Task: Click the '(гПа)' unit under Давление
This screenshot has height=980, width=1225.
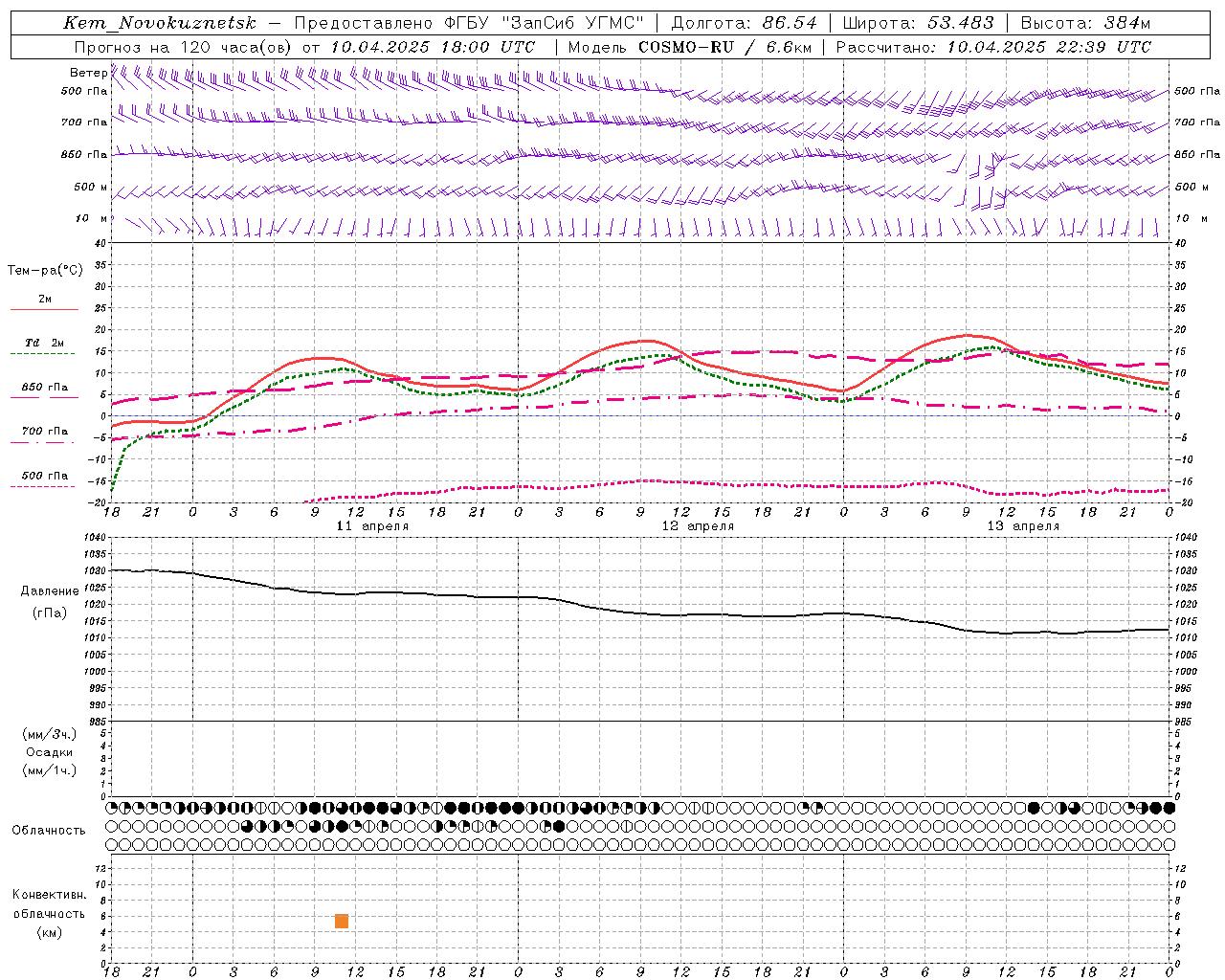Action: point(49,613)
